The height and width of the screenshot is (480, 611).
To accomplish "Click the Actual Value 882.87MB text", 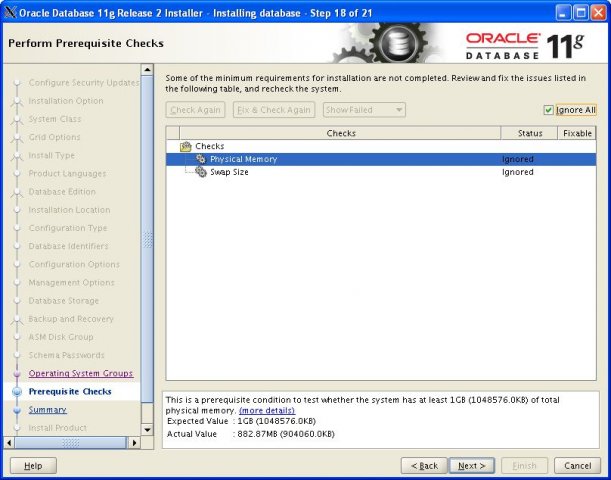I will 286,434.
